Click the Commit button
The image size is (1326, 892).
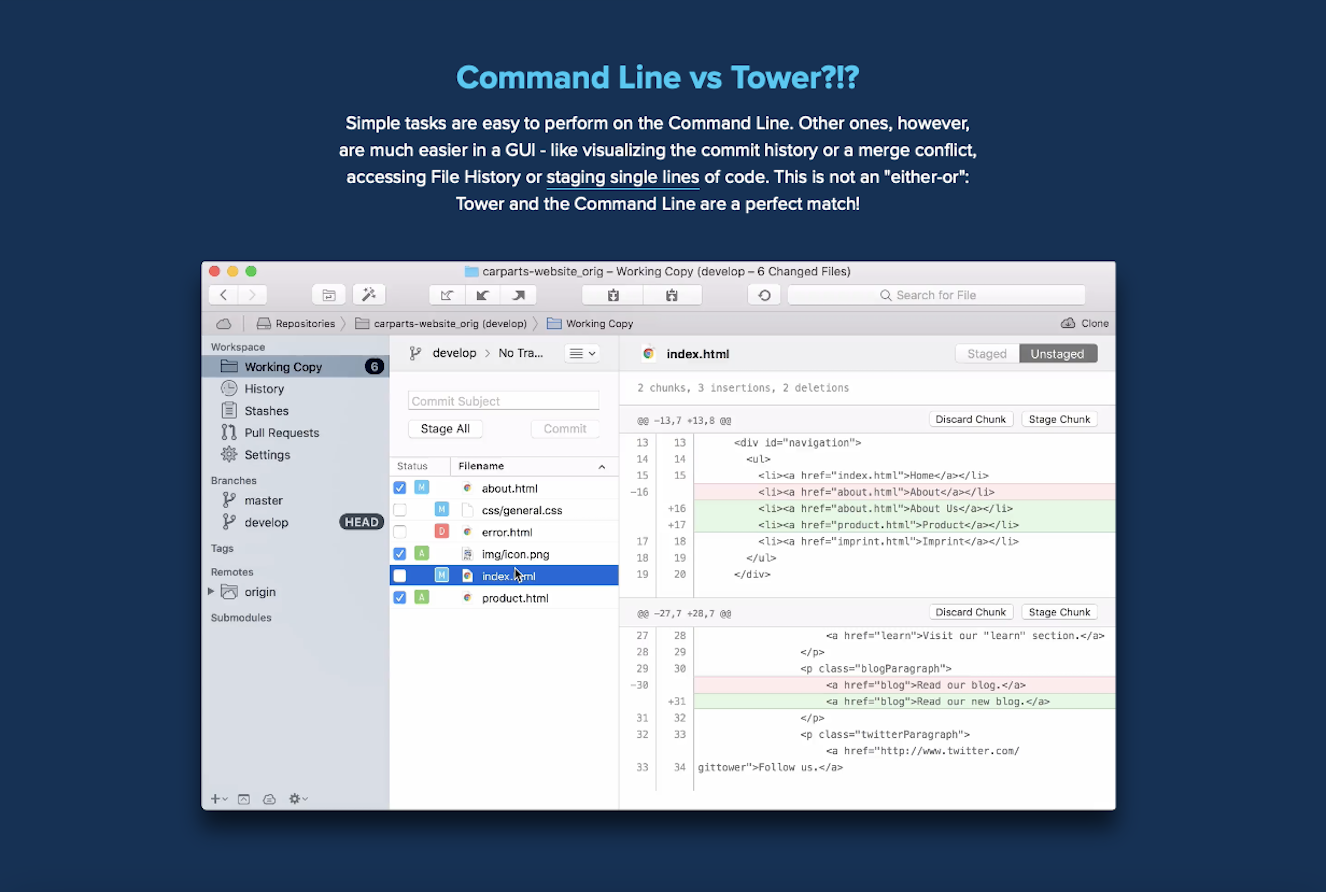(x=565, y=429)
